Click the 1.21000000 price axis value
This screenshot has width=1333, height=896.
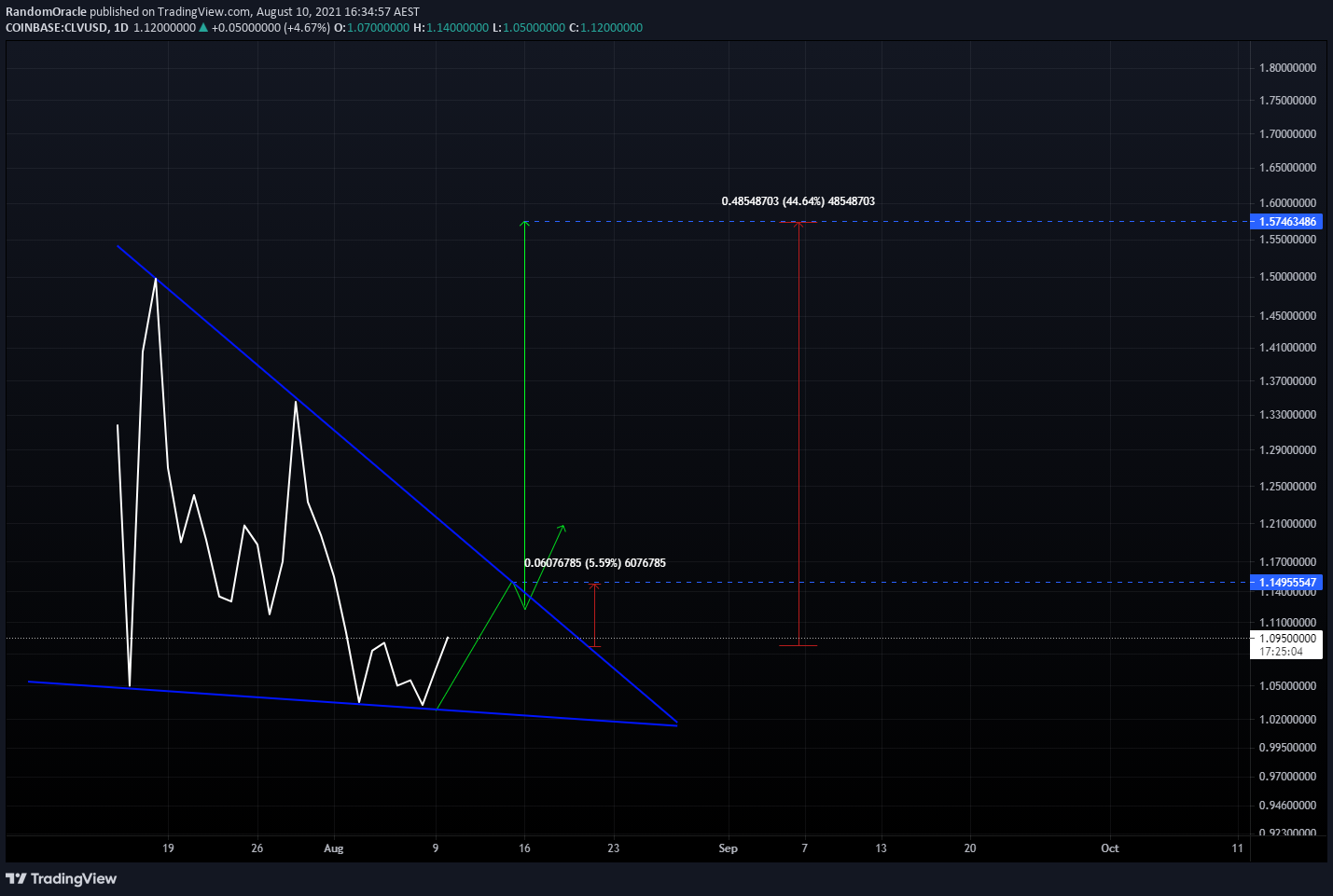(x=1287, y=524)
